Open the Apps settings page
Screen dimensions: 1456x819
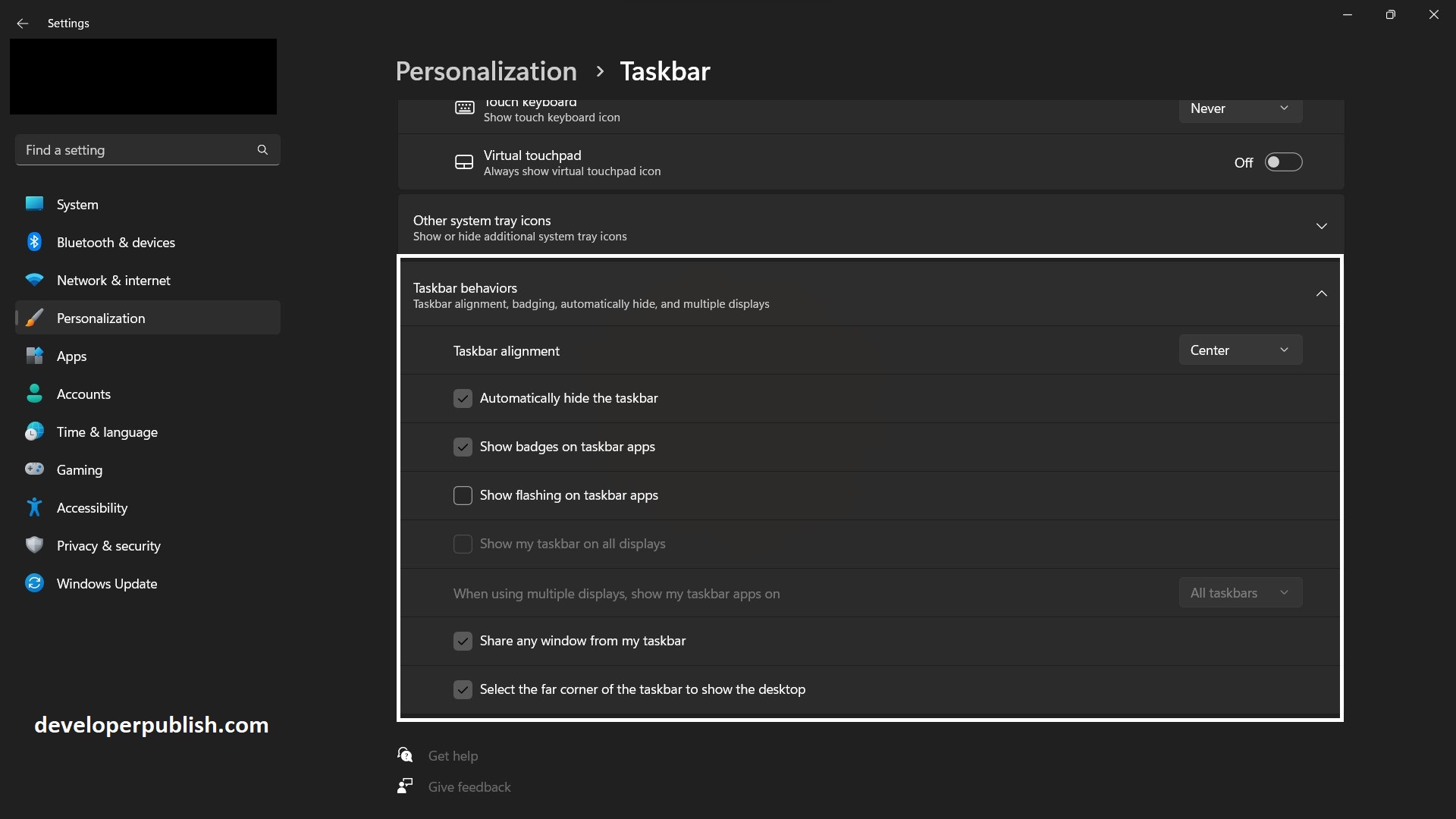(72, 356)
